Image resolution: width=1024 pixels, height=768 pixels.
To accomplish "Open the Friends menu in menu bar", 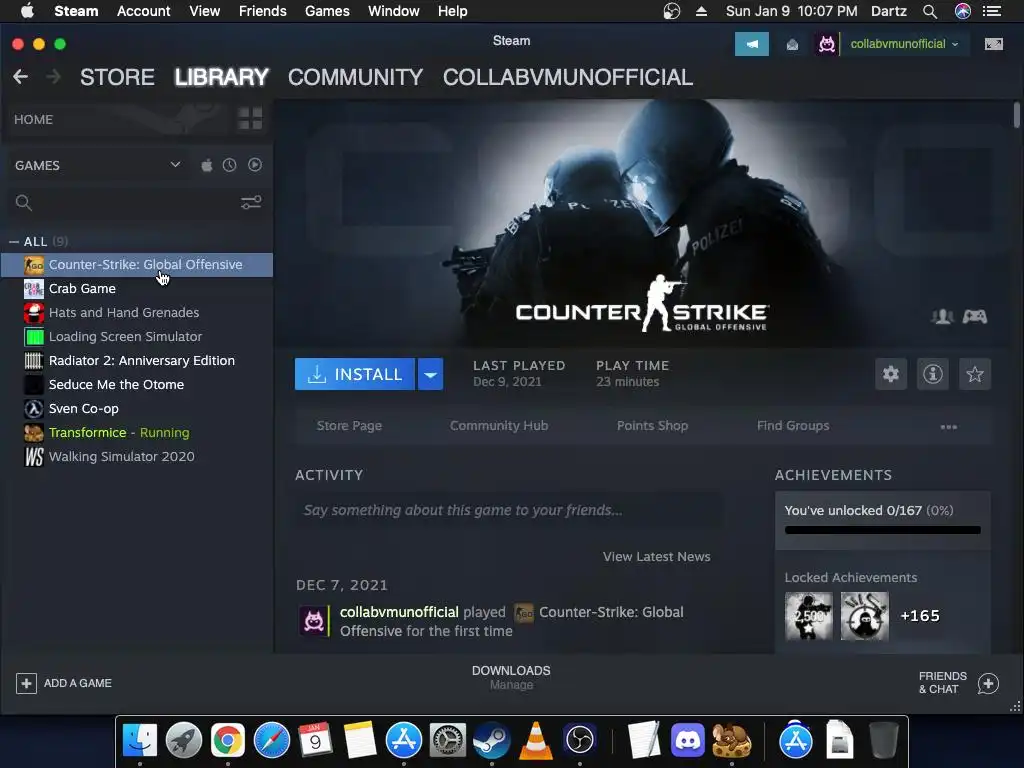I will (x=263, y=11).
